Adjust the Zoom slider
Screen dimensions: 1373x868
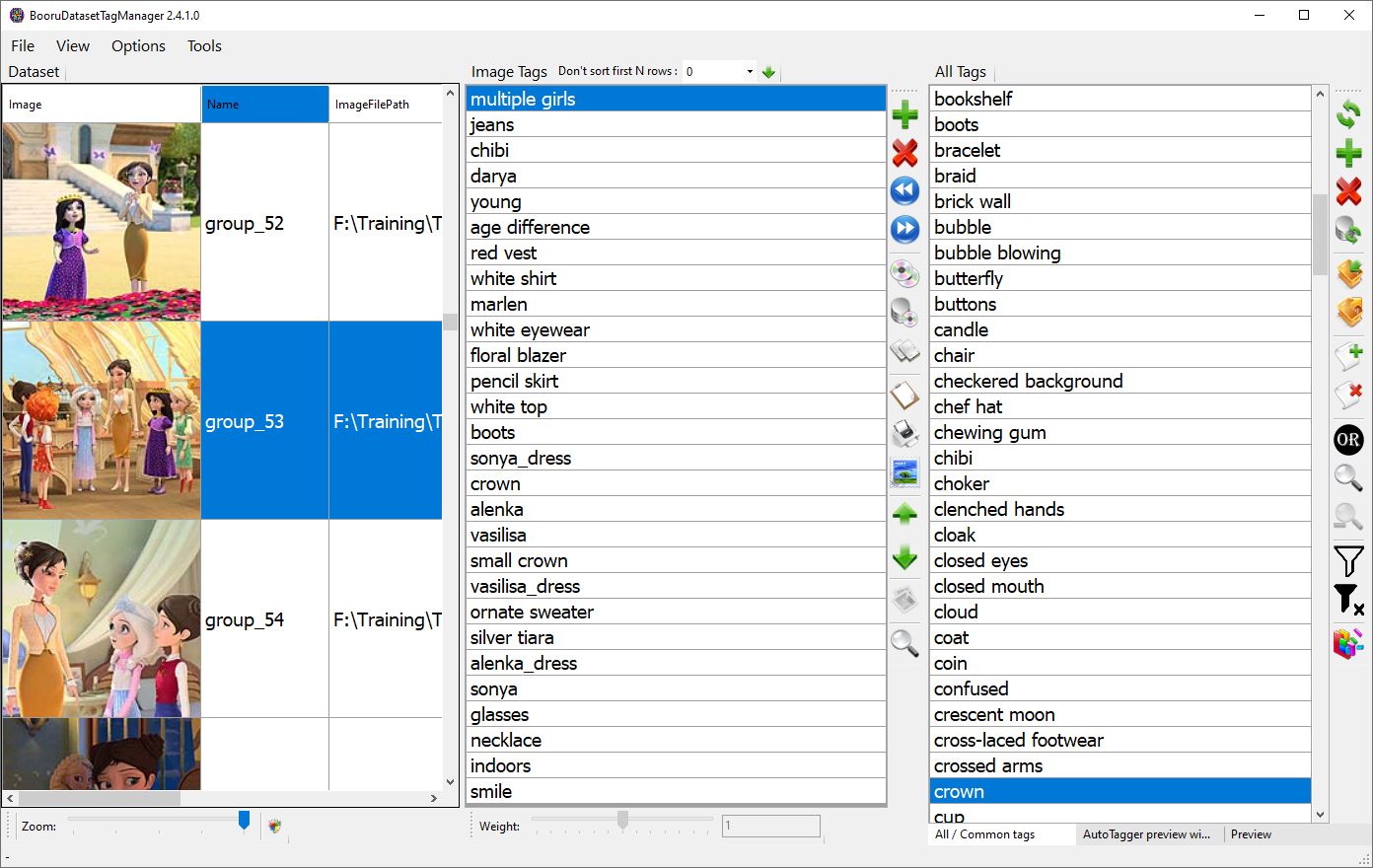click(x=244, y=821)
